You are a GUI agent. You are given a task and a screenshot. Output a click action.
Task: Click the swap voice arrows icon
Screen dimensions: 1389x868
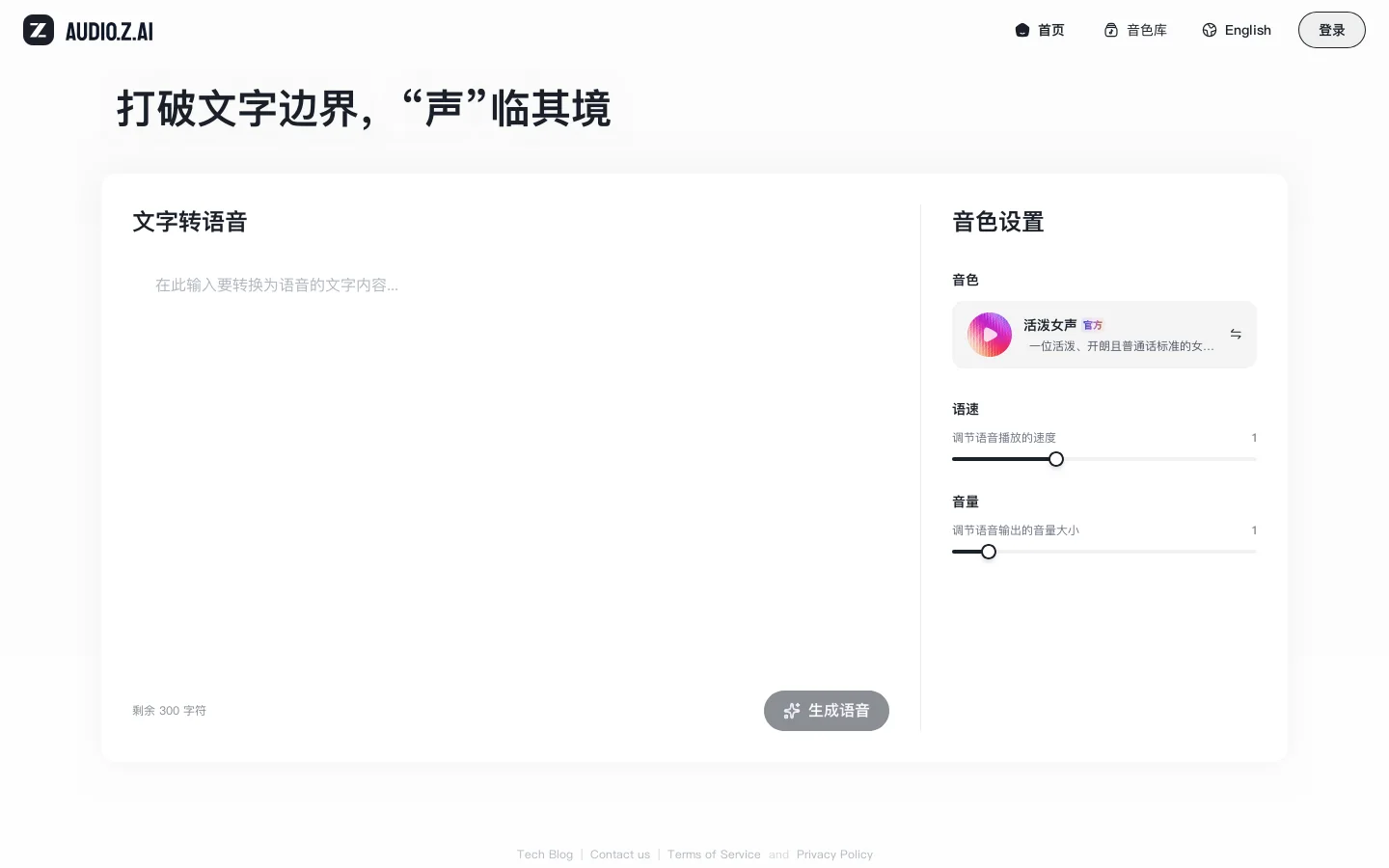(1236, 334)
